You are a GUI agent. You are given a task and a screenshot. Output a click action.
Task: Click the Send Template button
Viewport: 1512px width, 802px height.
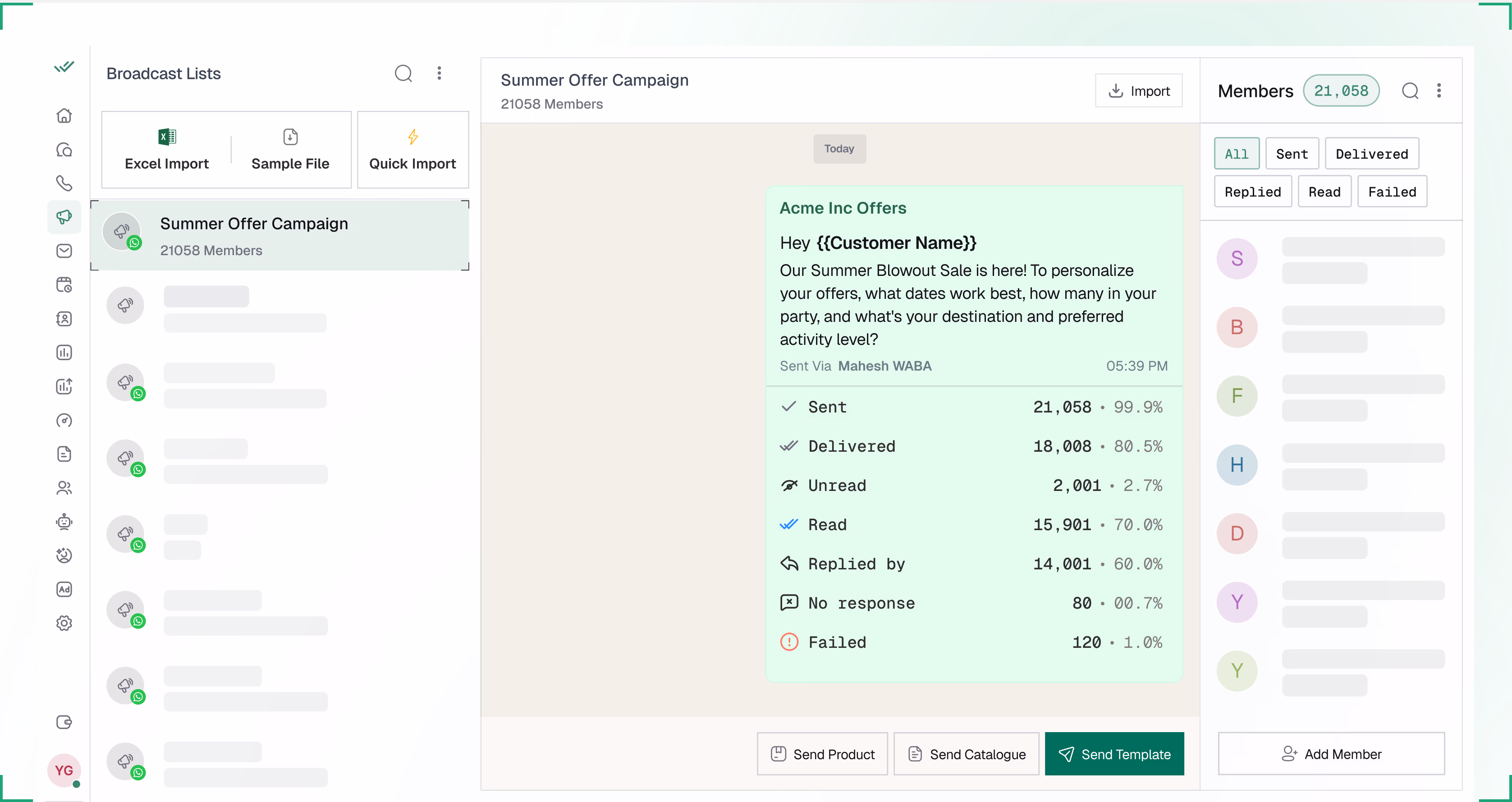tap(1114, 754)
